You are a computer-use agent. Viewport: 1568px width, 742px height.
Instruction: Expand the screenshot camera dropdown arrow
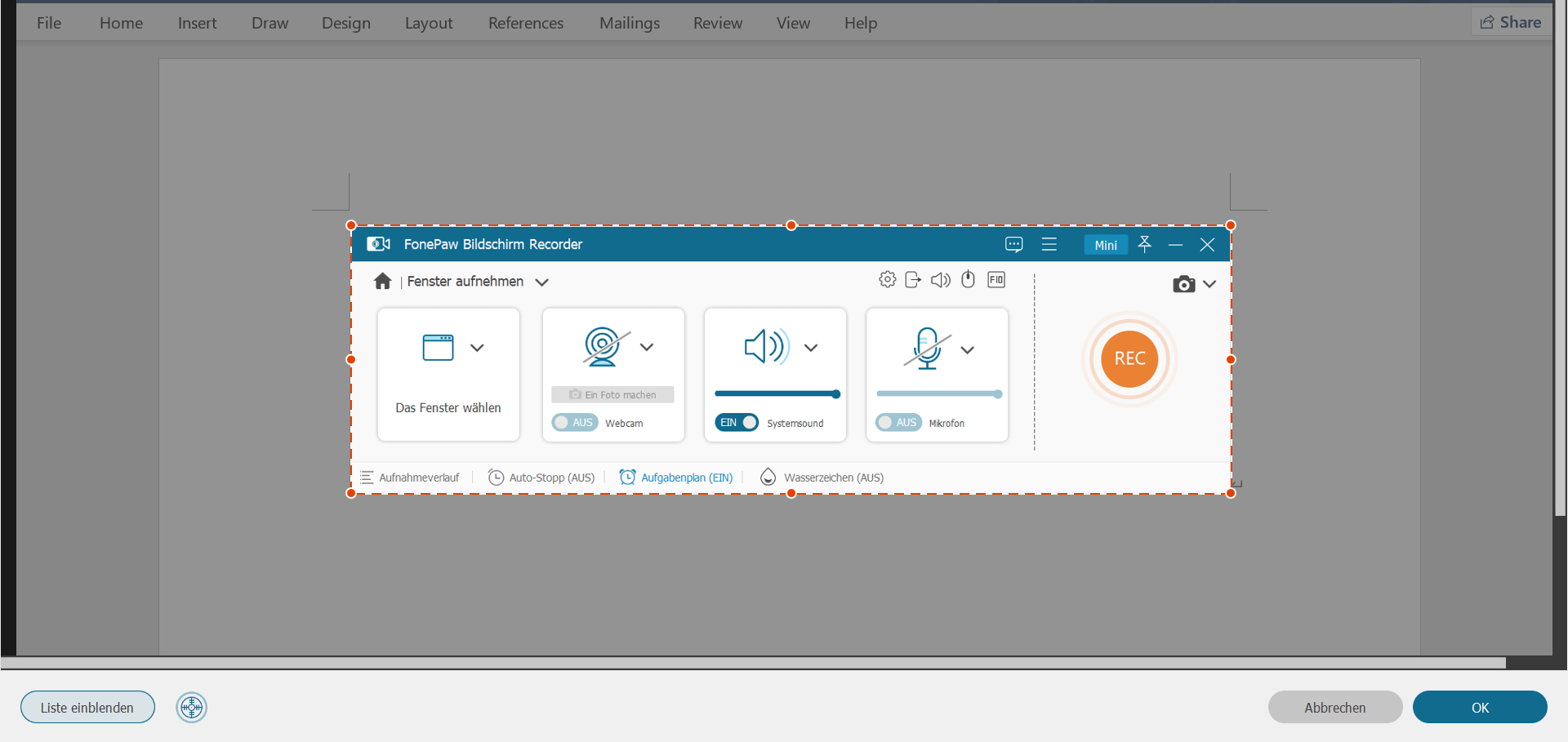(x=1209, y=285)
